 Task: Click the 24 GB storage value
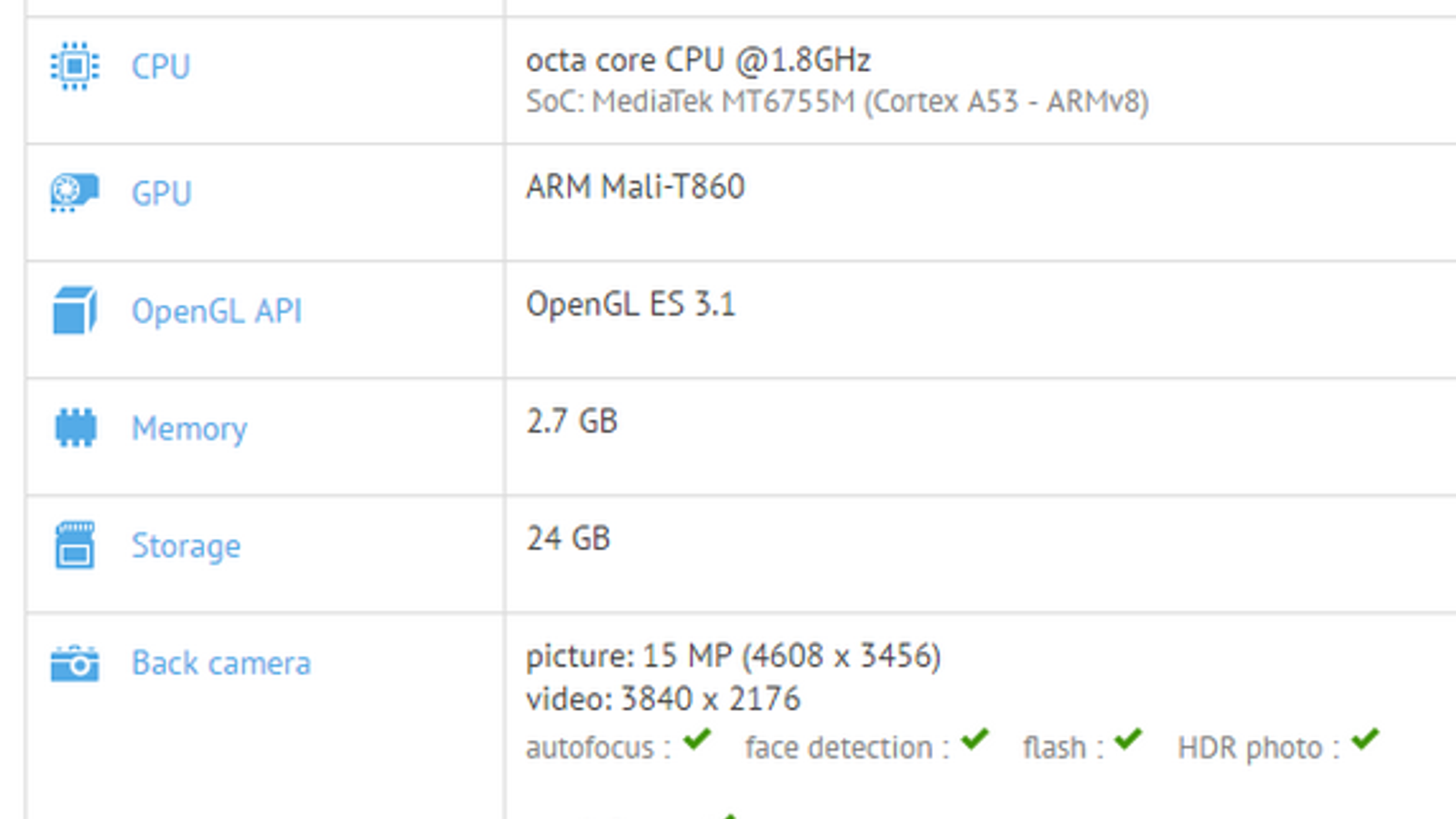pyautogui.click(x=568, y=539)
